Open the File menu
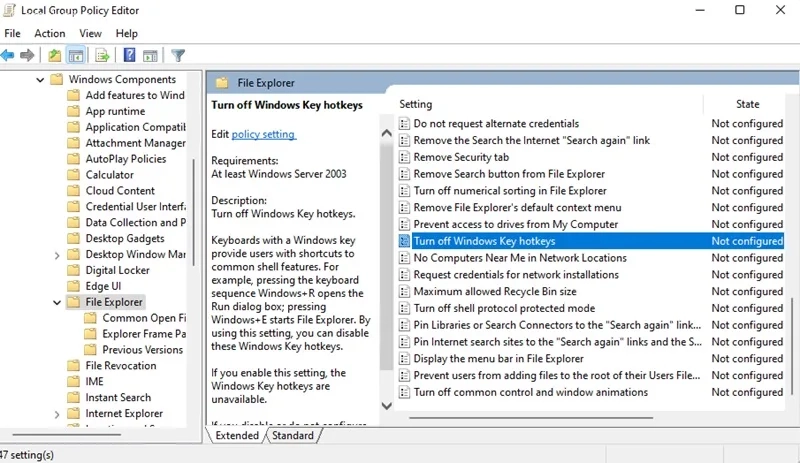Screen dimensions: 800x463 tap(12, 33)
